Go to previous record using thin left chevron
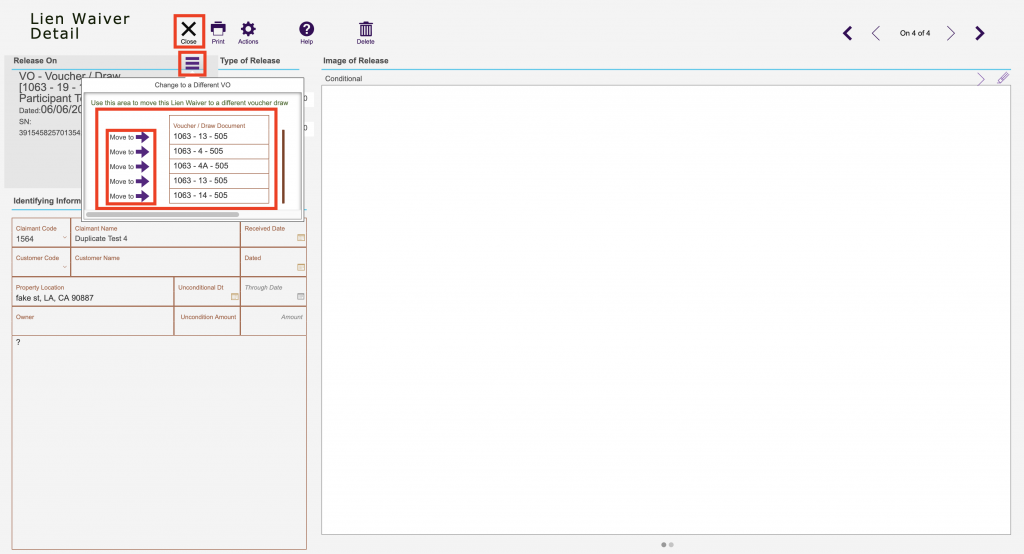The image size is (1024, 554). coord(876,33)
